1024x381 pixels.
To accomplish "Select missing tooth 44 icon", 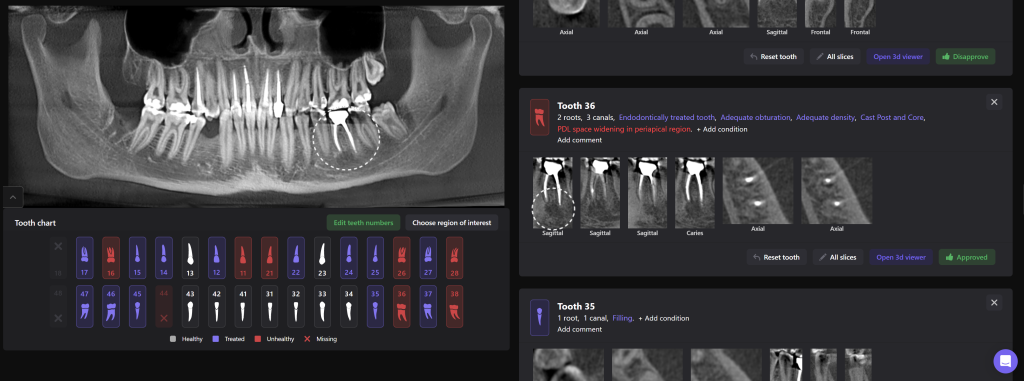I will coord(164,306).
